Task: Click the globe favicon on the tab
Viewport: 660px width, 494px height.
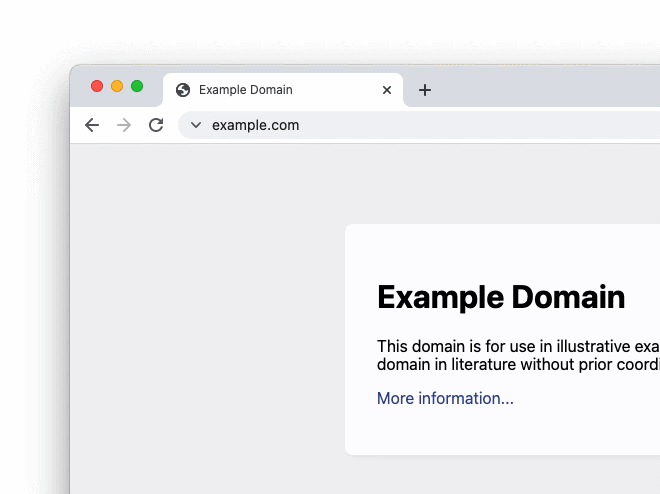Action: click(x=183, y=90)
